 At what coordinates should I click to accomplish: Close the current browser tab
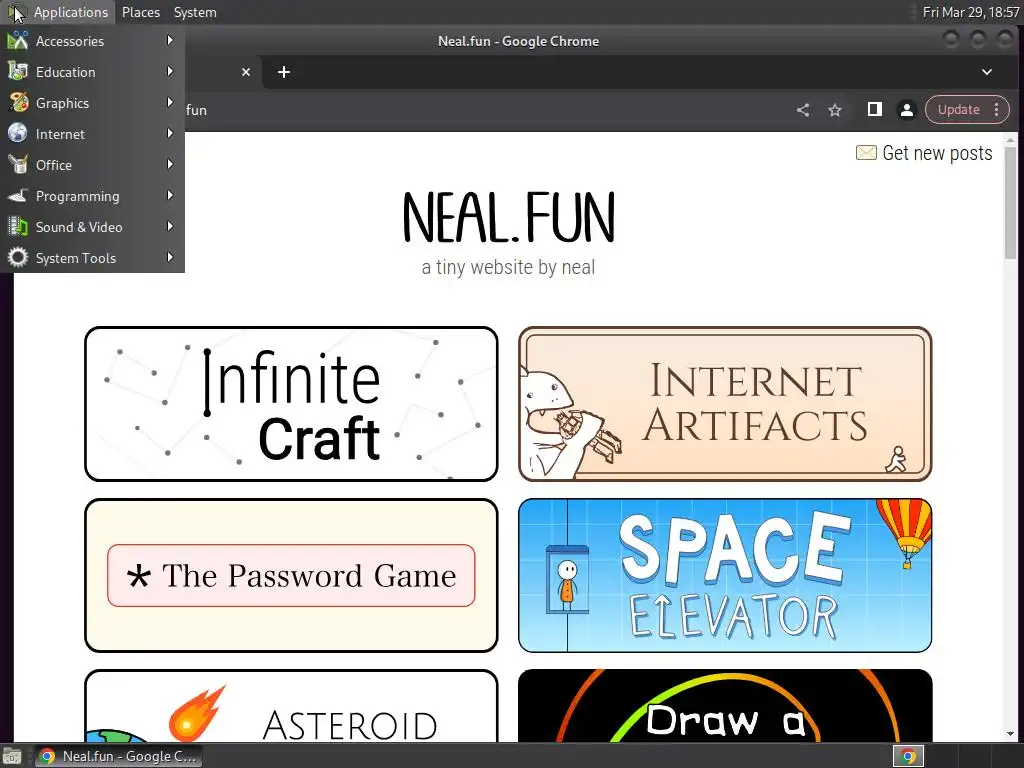[x=246, y=72]
